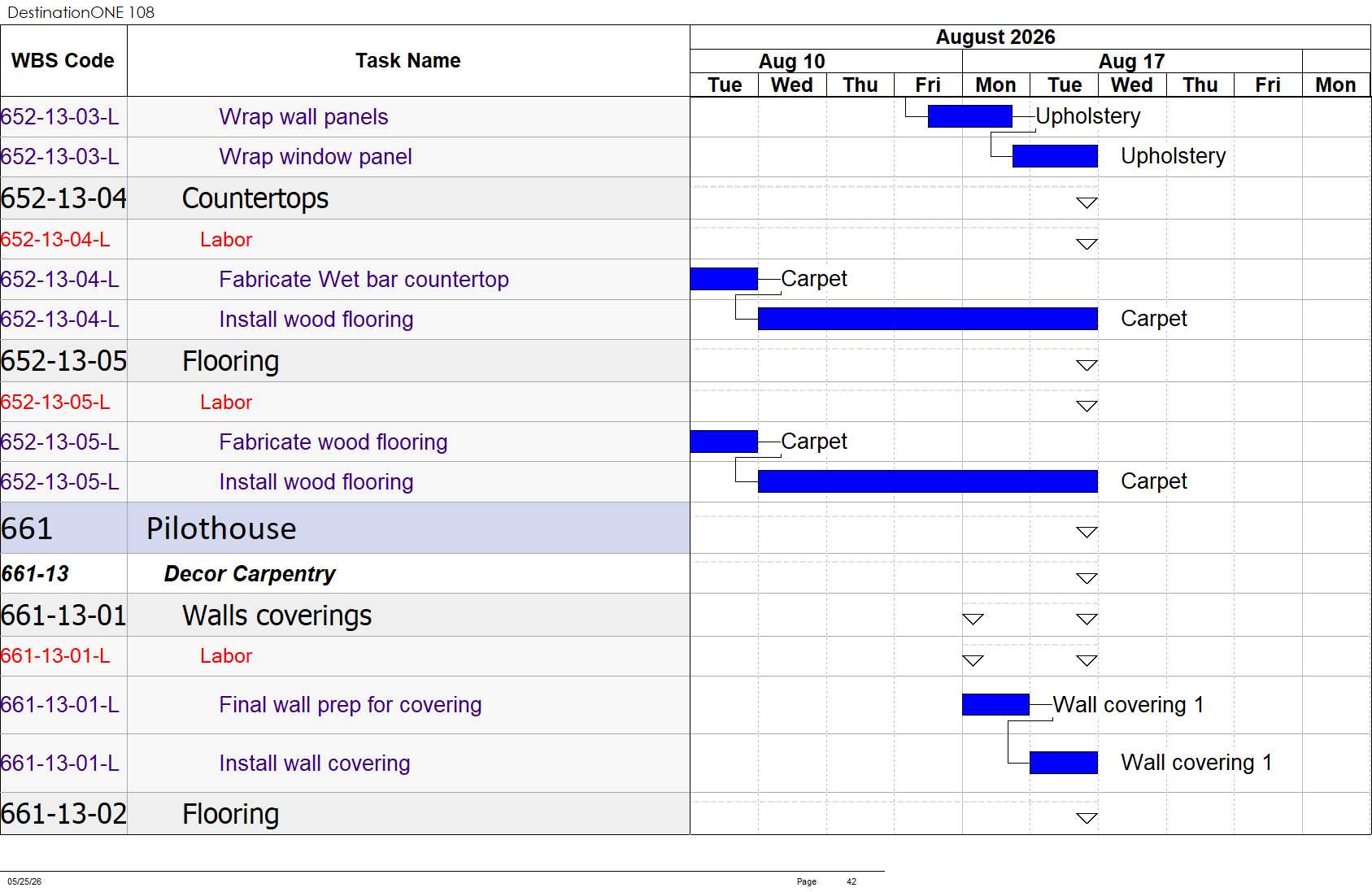The width and height of the screenshot is (1372, 892).
Task: Select the Wrap window panel Gantt bar
Action: click(1055, 156)
